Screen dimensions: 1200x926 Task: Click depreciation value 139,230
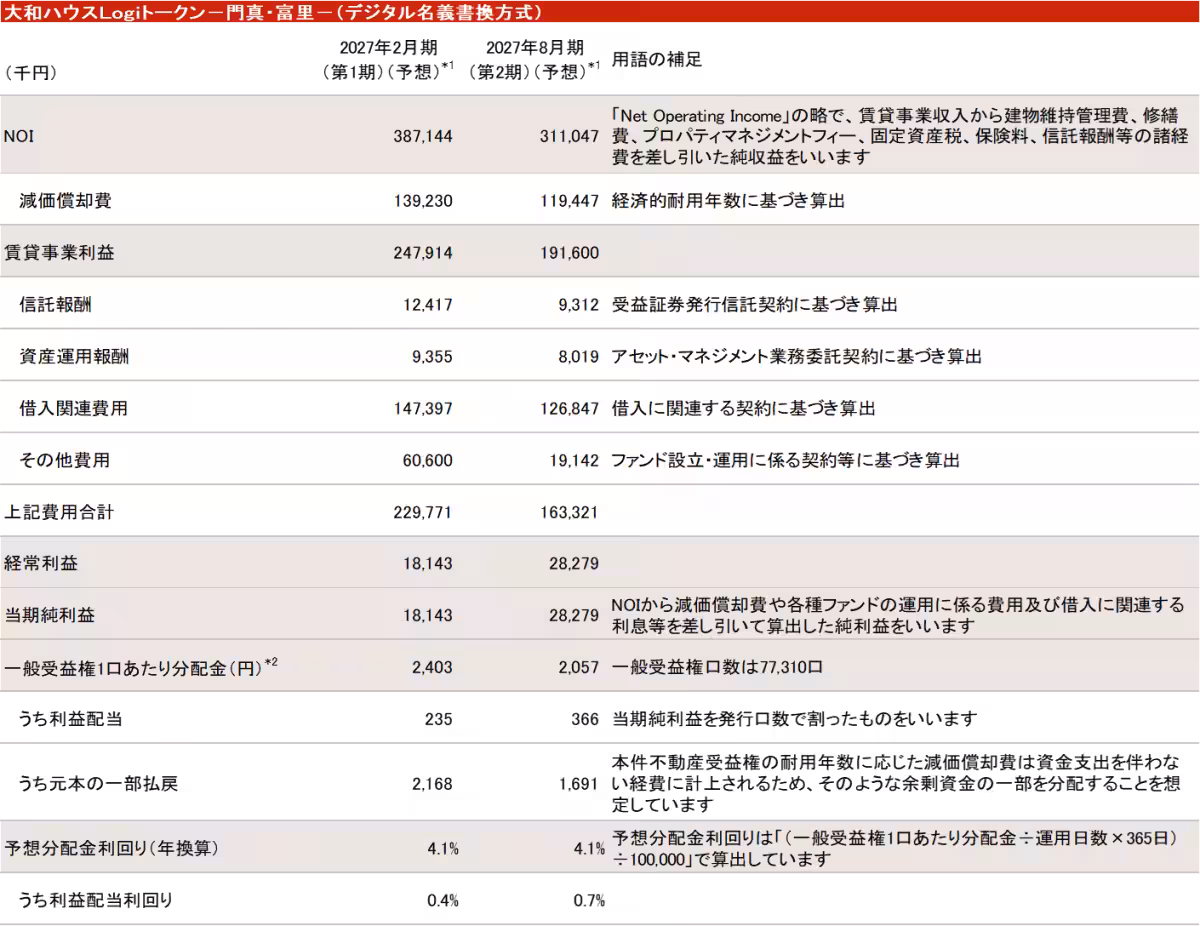pos(423,201)
